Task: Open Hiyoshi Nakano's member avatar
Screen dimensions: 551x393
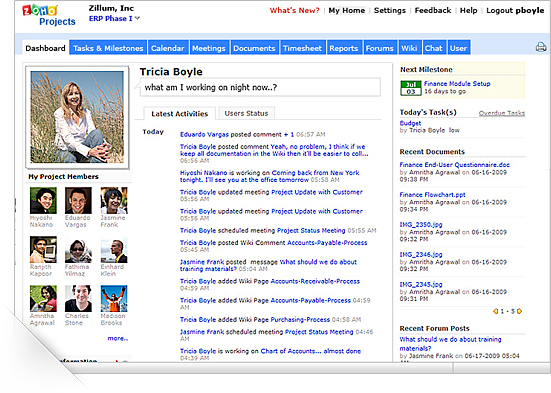Action: click(43, 200)
